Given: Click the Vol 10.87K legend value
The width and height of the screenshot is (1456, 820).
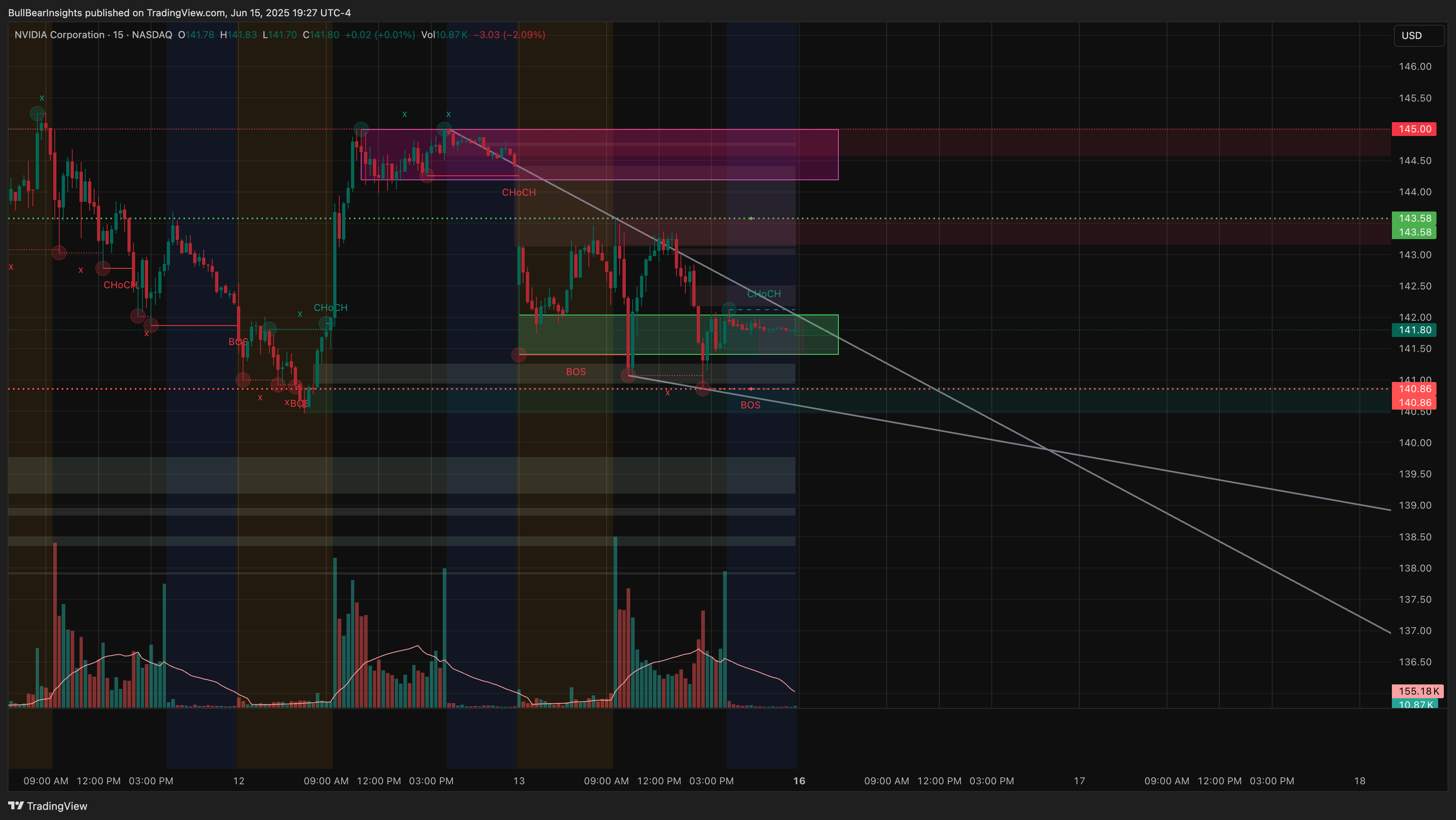Looking at the screenshot, I should (x=444, y=35).
